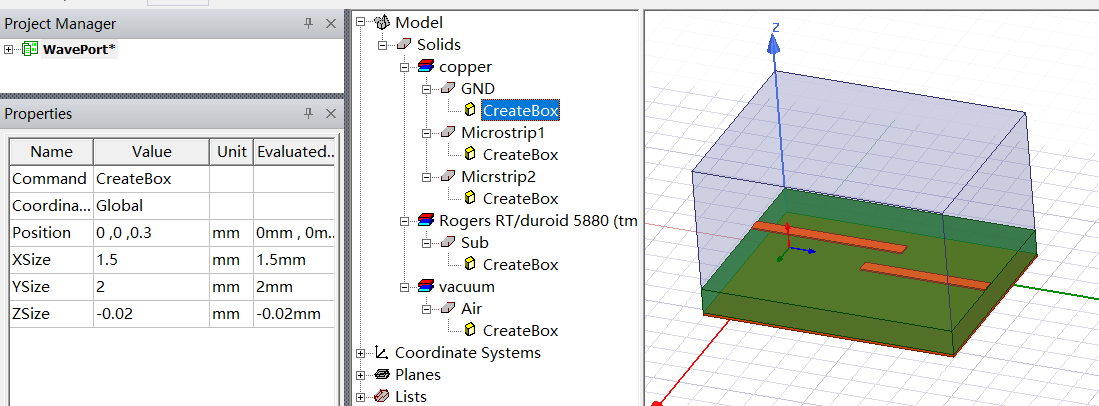This screenshot has width=1099, height=406.
Task: Edit the XSize value 1.5
Action: pyautogui.click(x=151, y=260)
